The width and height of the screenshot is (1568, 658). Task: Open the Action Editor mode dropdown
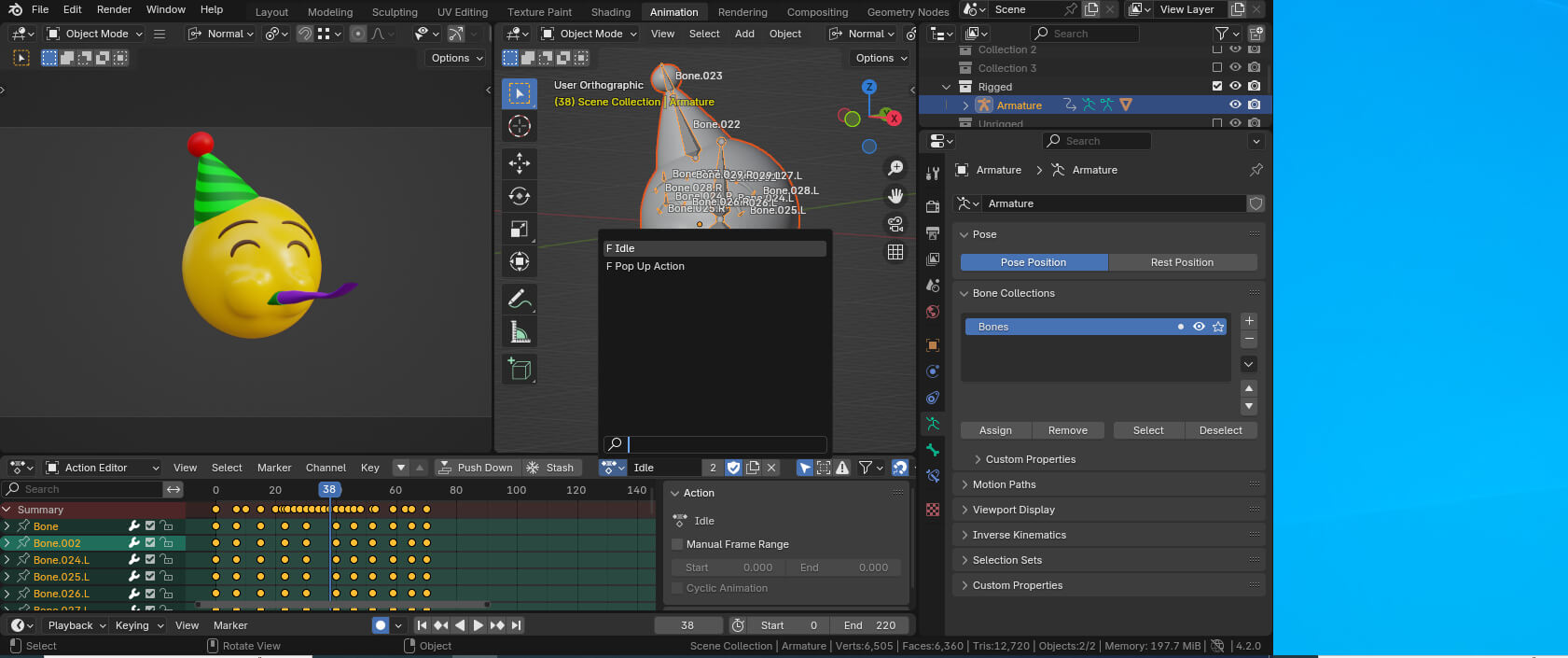102,468
